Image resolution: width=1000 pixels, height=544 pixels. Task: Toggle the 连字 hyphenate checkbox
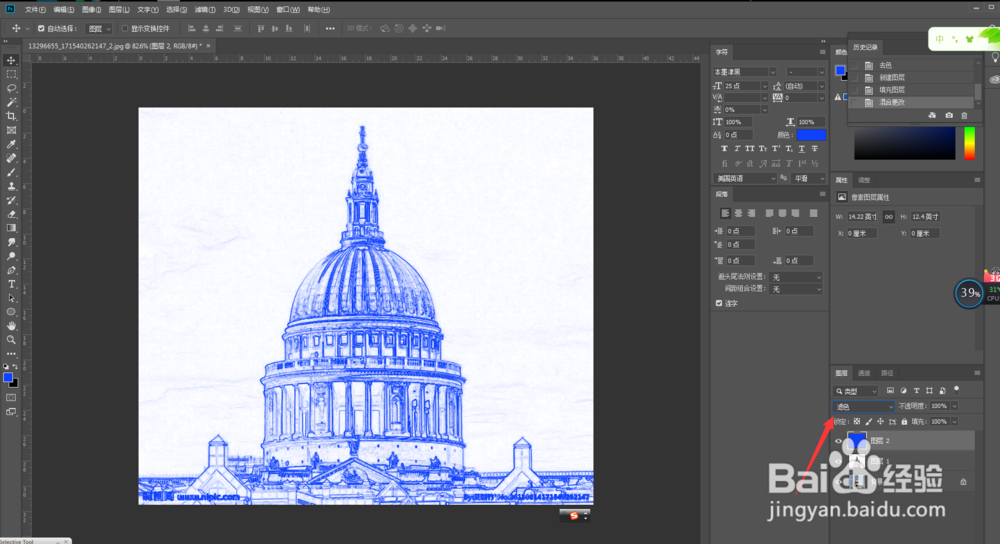click(719, 304)
